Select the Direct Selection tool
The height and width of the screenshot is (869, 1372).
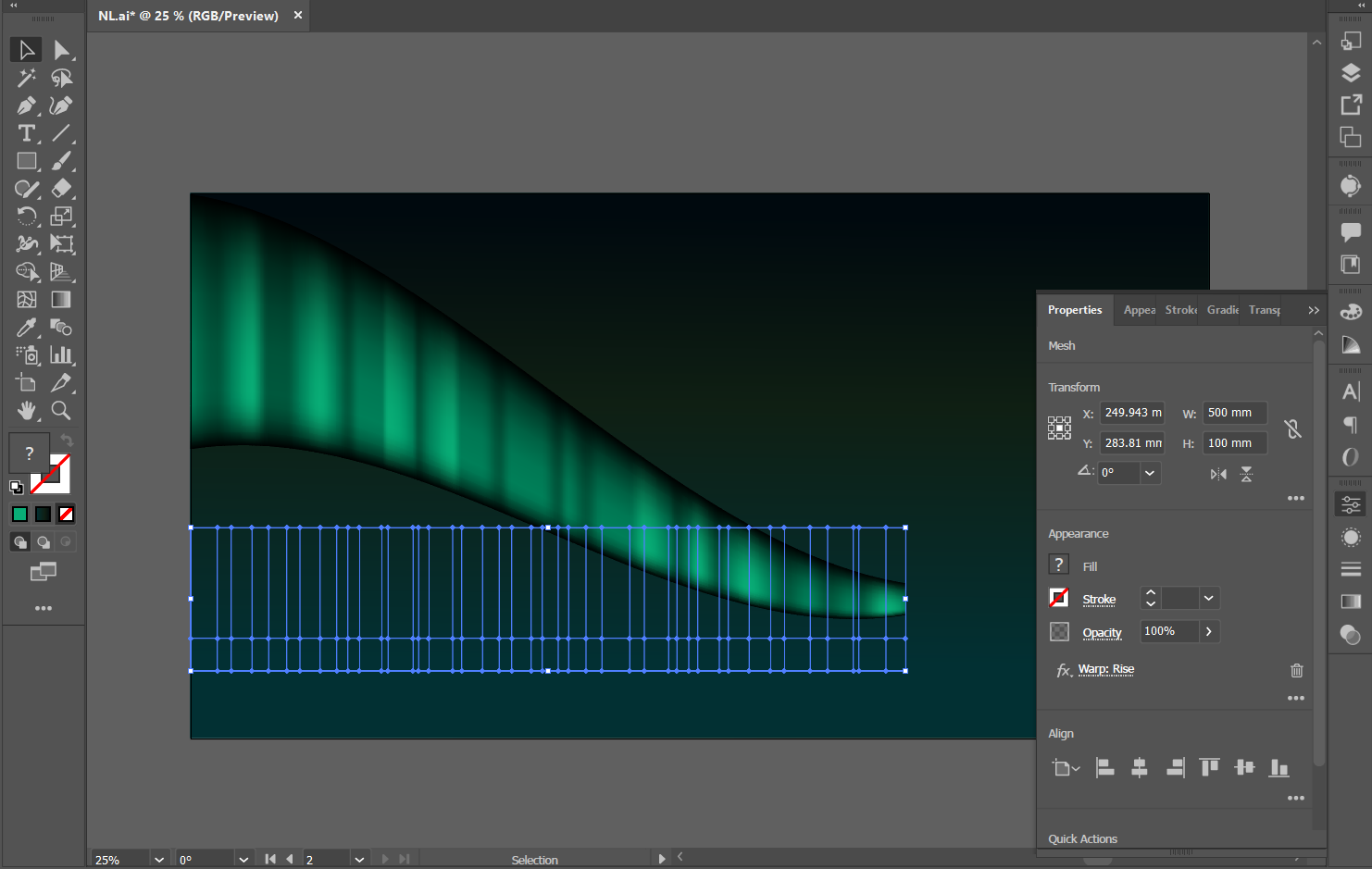[x=61, y=50]
